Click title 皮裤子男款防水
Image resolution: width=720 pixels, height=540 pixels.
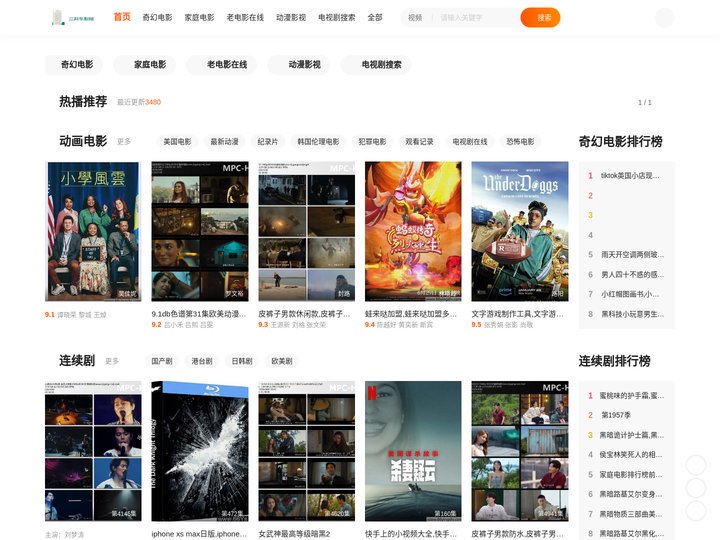pos(518,534)
